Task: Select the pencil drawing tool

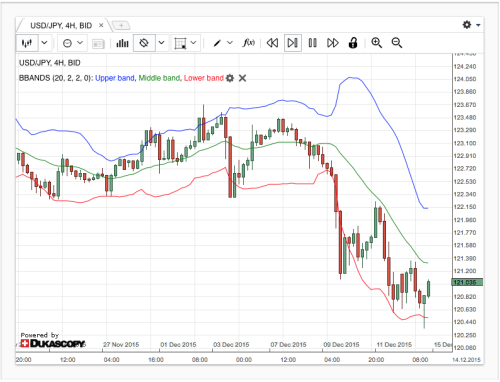Action: coord(217,43)
